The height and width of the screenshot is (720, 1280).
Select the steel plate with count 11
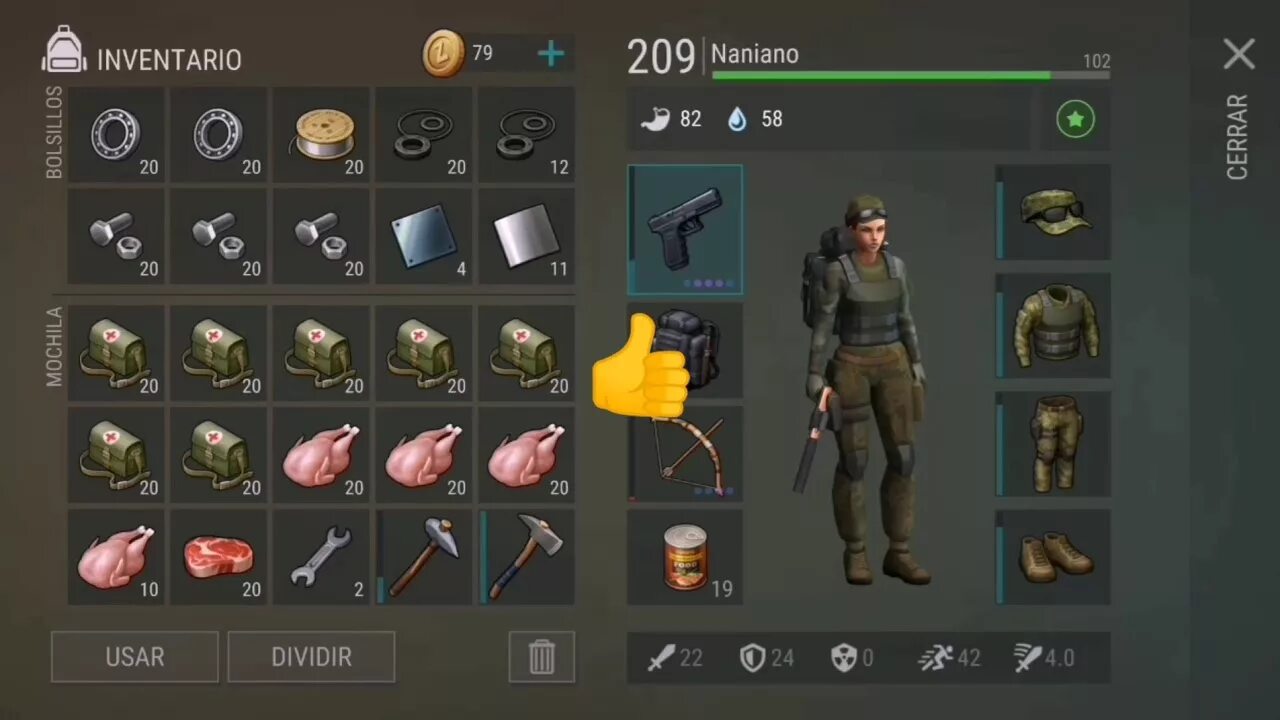pyautogui.click(x=526, y=236)
